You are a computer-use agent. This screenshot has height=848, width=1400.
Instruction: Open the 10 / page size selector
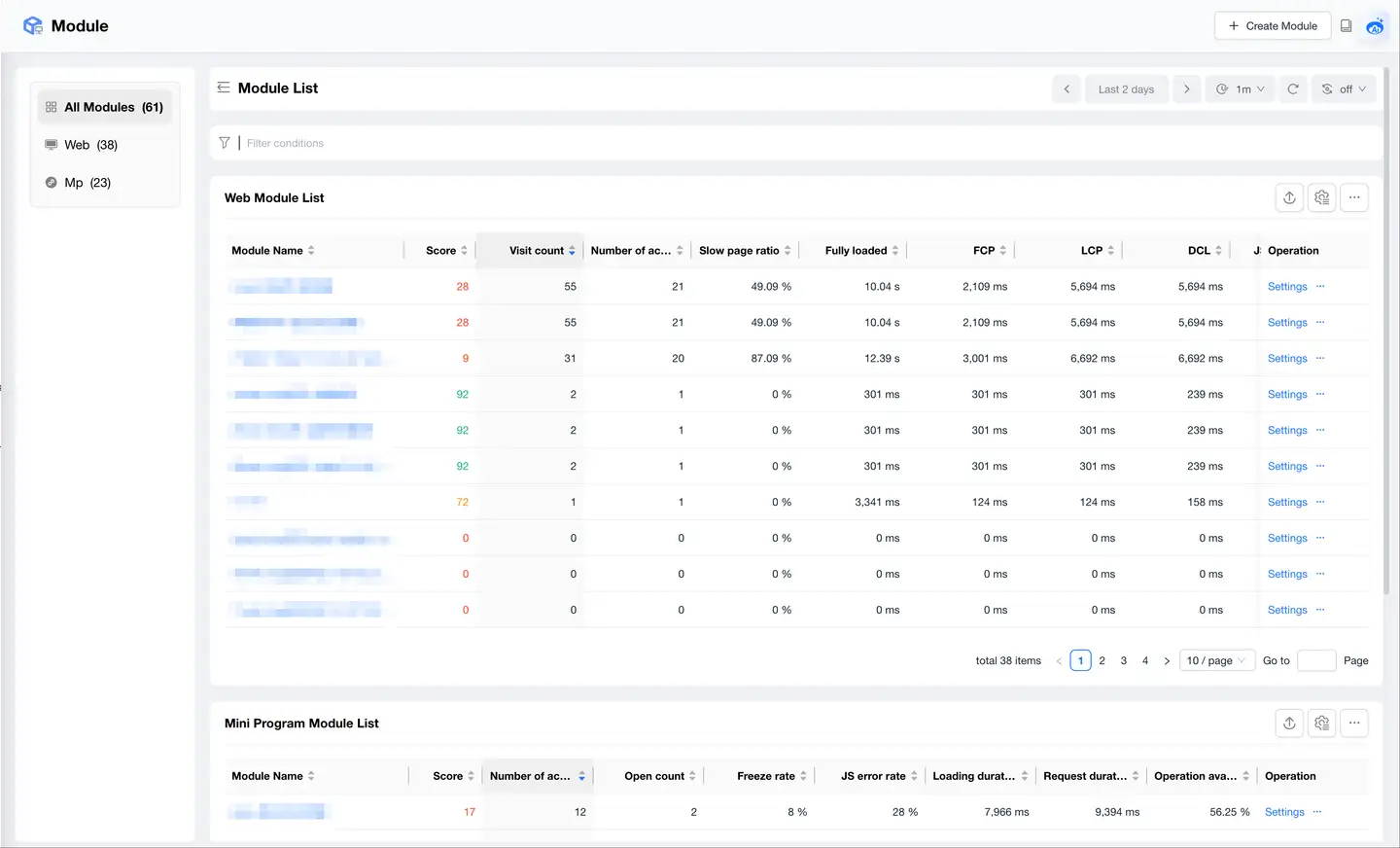click(x=1216, y=660)
